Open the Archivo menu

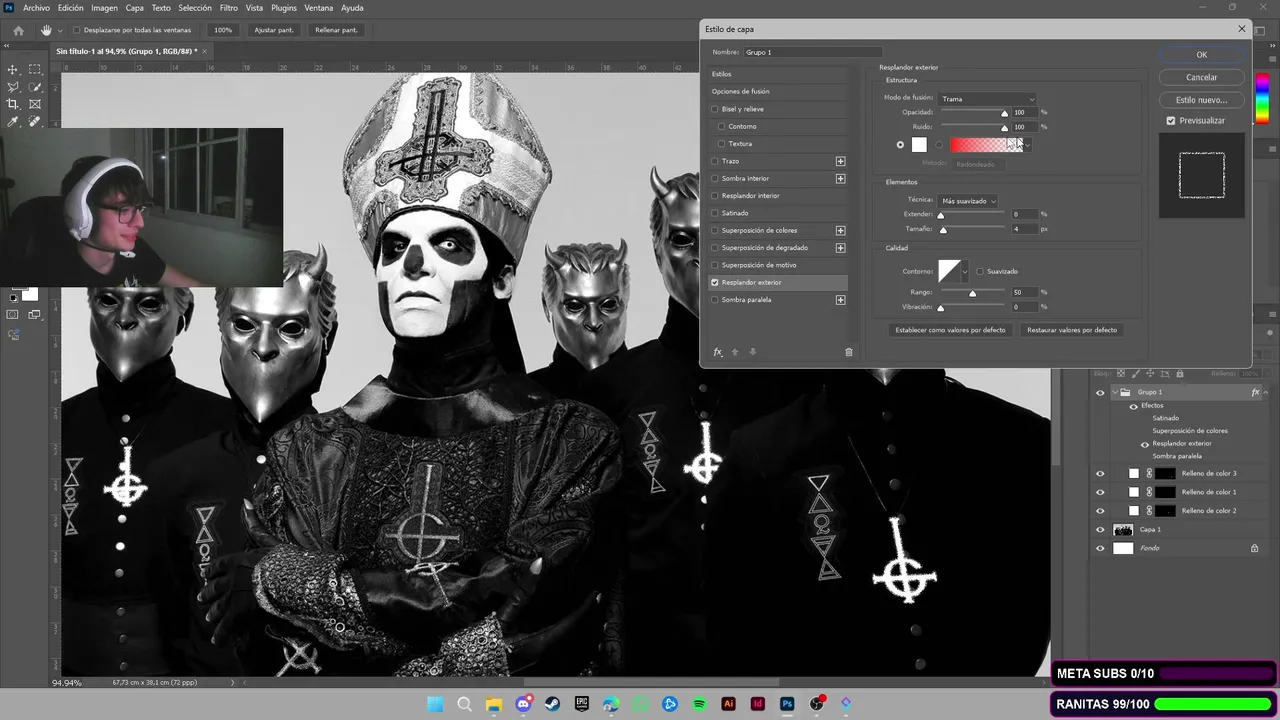[x=36, y=8]
